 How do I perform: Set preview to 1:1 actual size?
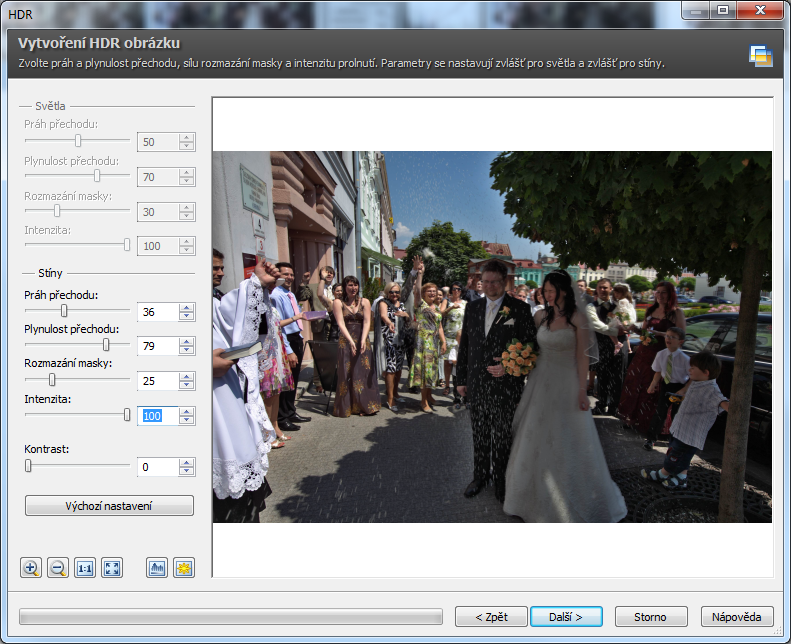[x=85, y=568]
